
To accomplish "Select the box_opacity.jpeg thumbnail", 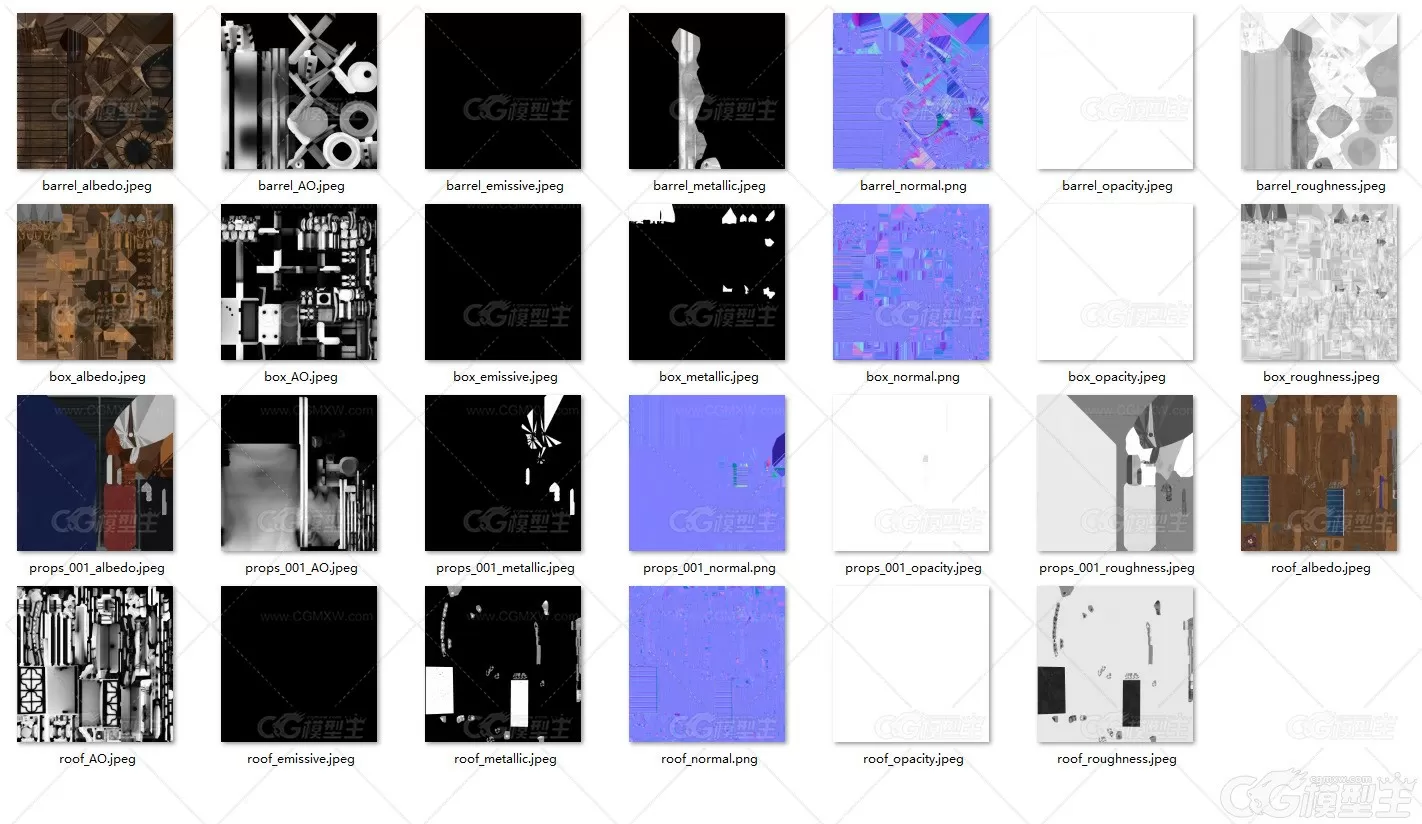I will point(1115,282).
